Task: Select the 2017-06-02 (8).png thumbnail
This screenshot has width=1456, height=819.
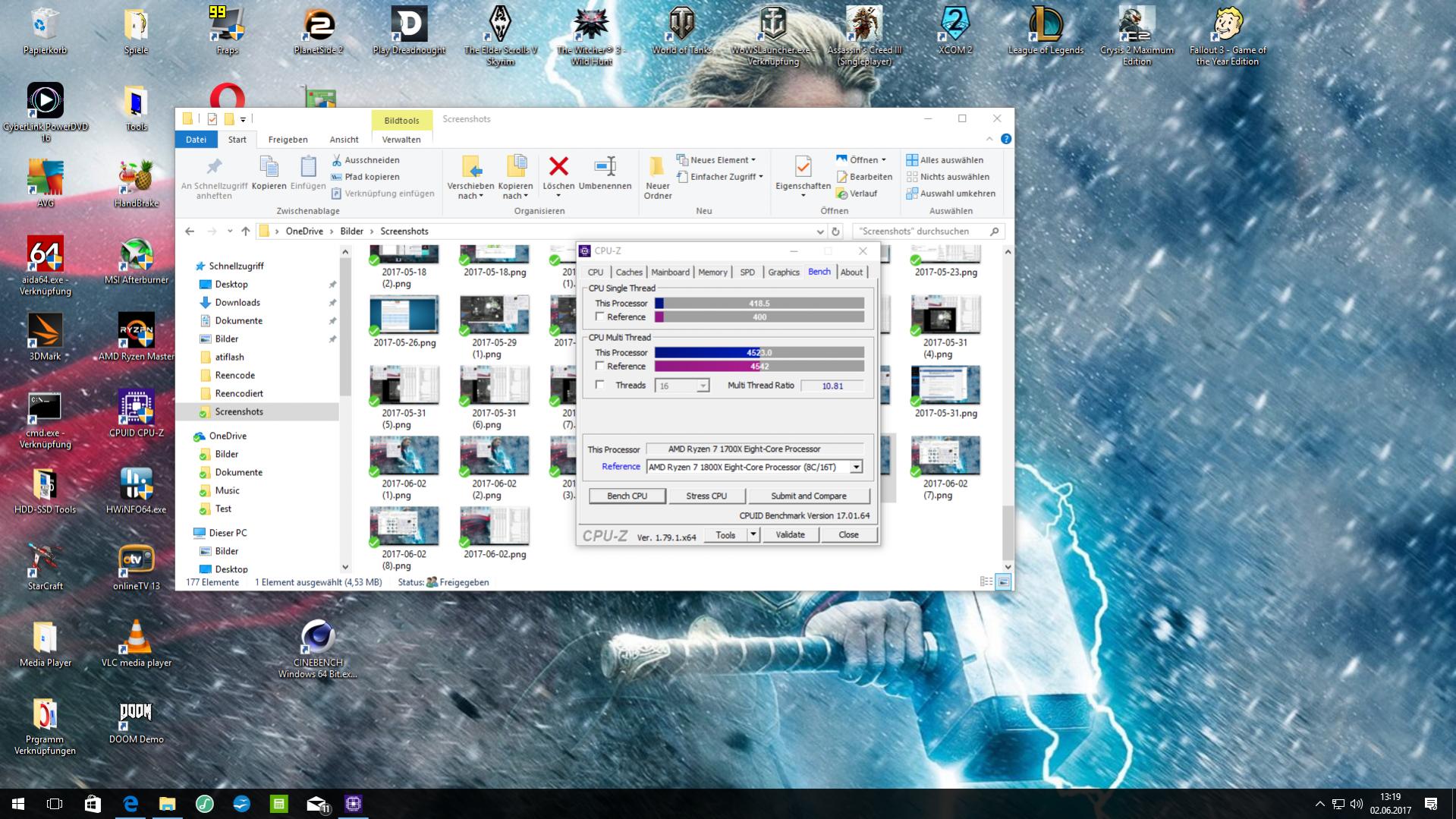Action: [404, 538]
